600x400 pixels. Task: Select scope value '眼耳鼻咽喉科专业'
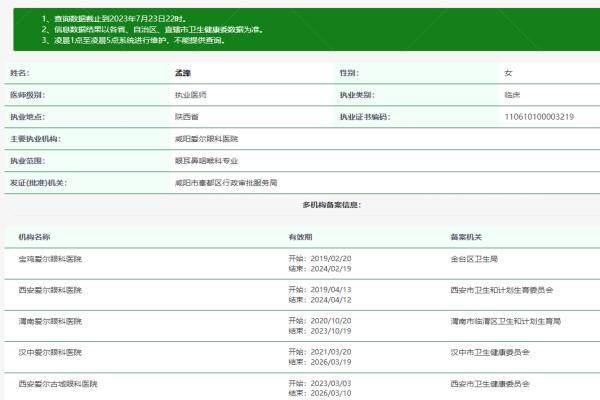click(206, 161)
